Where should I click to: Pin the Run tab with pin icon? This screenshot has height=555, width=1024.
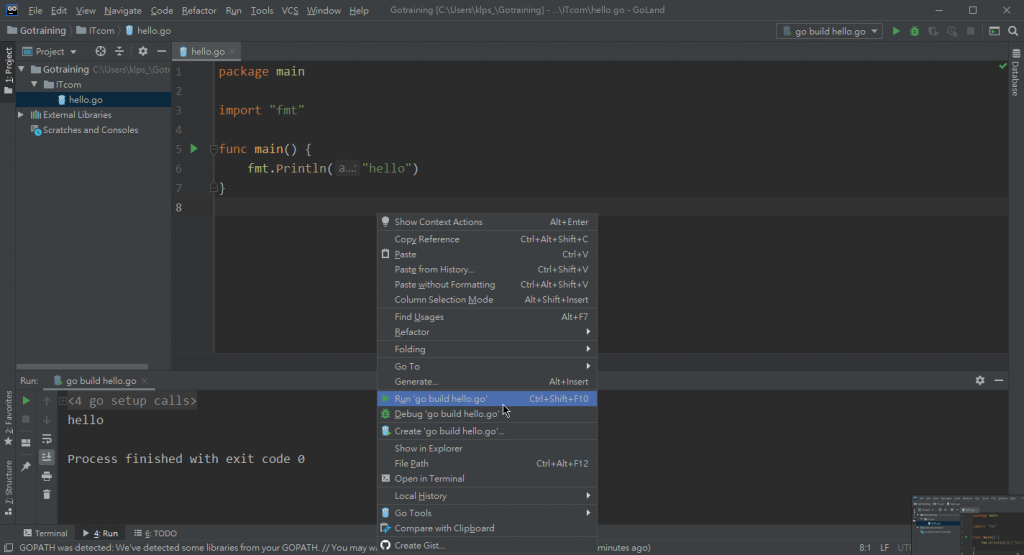(26, 466)
